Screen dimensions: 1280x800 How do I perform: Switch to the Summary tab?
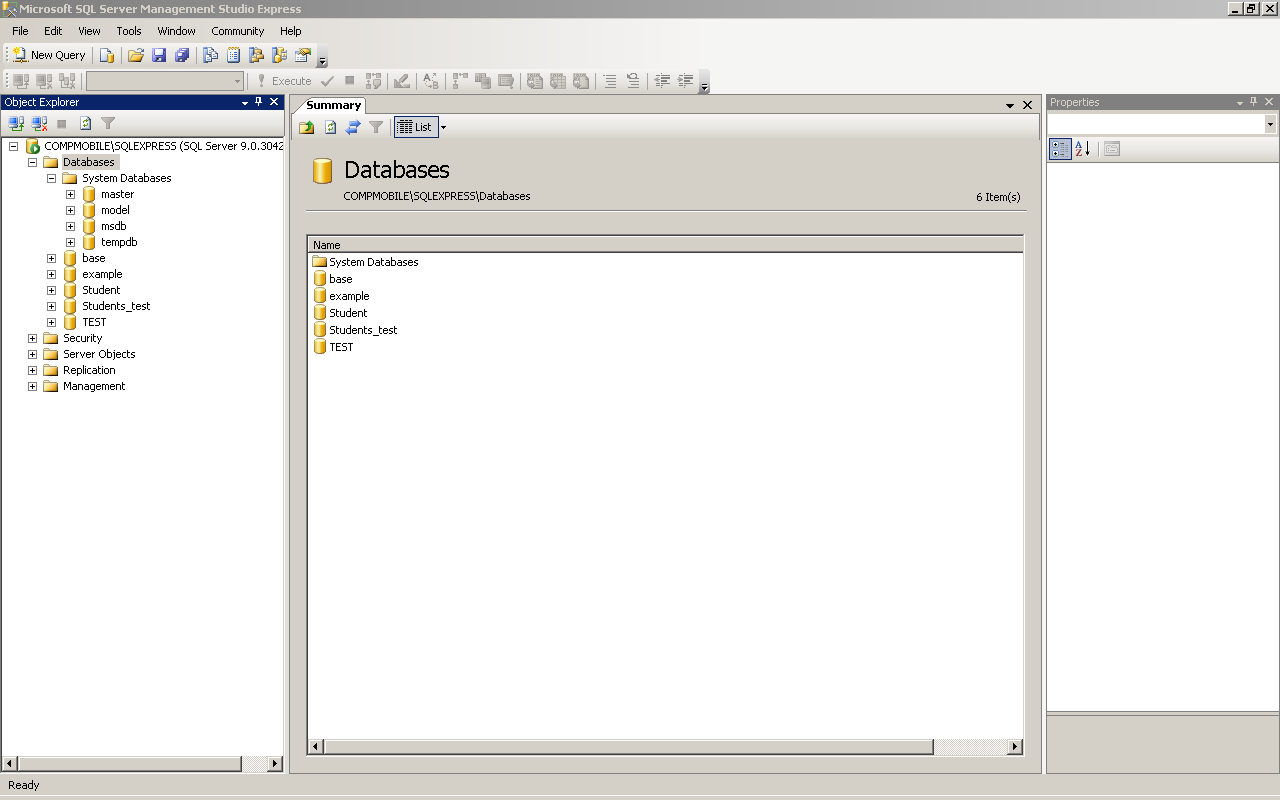333,105
